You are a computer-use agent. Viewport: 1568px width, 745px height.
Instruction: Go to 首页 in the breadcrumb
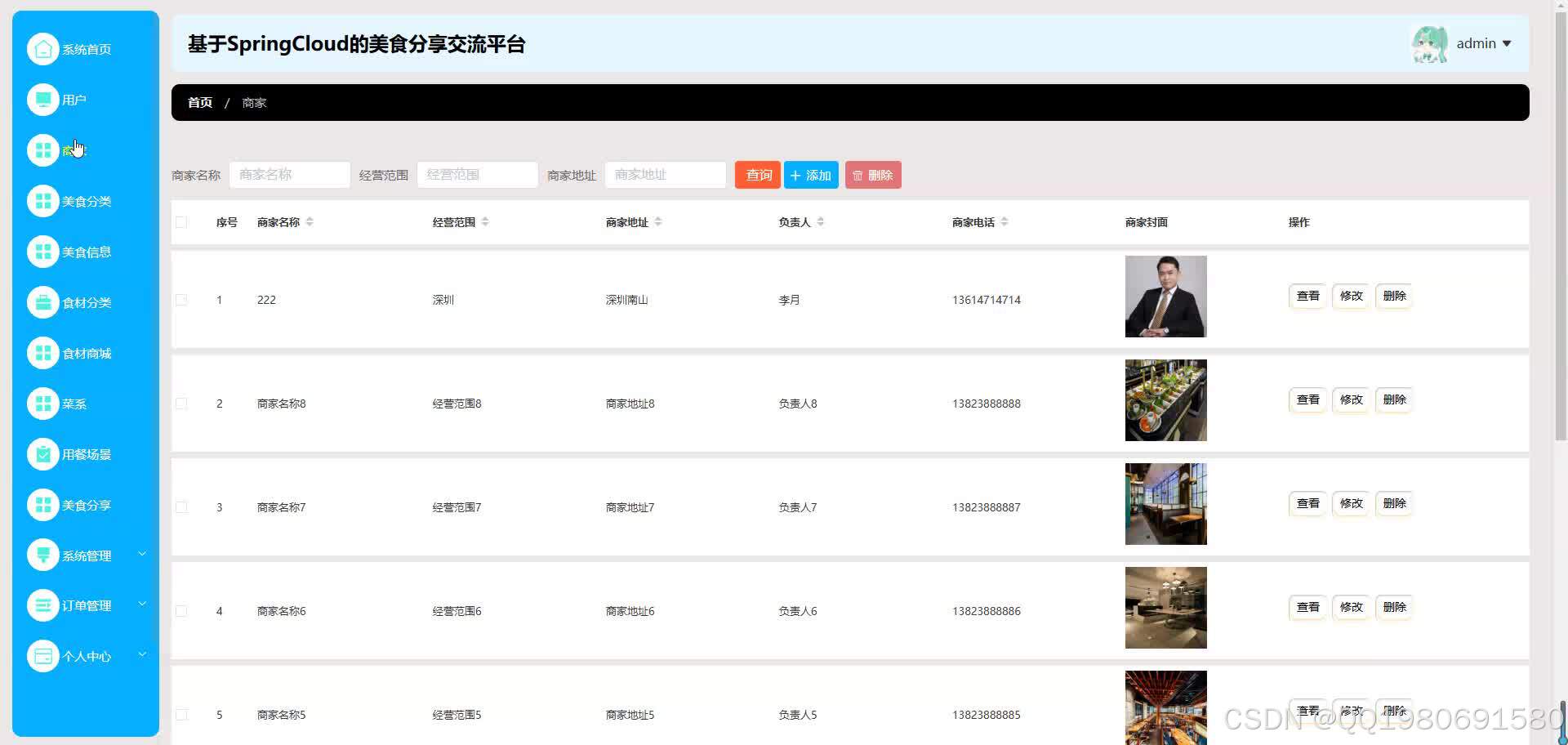[x=199, y=102]
